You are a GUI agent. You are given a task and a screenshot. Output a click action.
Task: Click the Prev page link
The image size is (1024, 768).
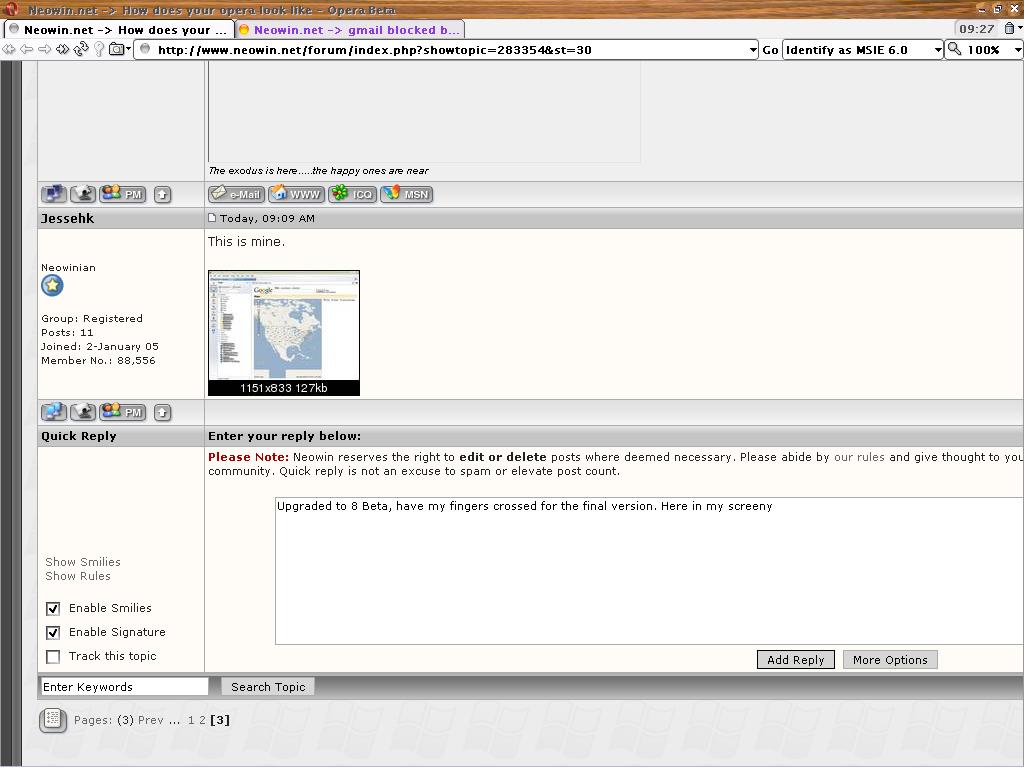[151, 720]
